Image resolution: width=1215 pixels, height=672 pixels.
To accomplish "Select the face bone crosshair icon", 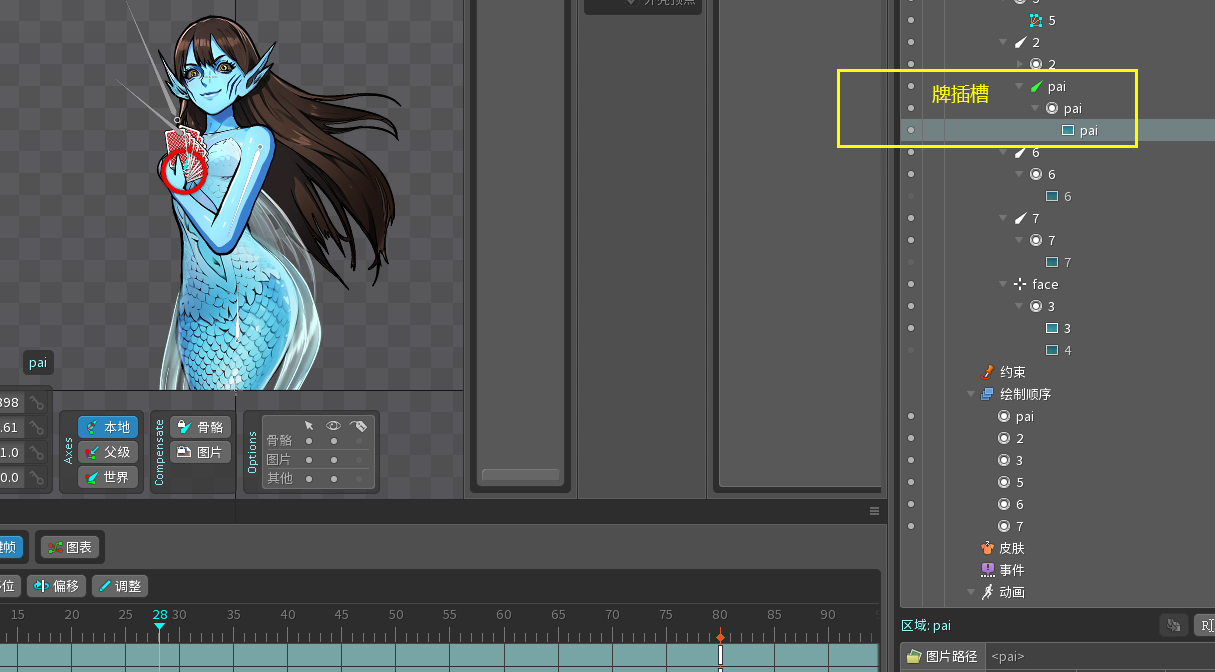I will click(1020, 285).
